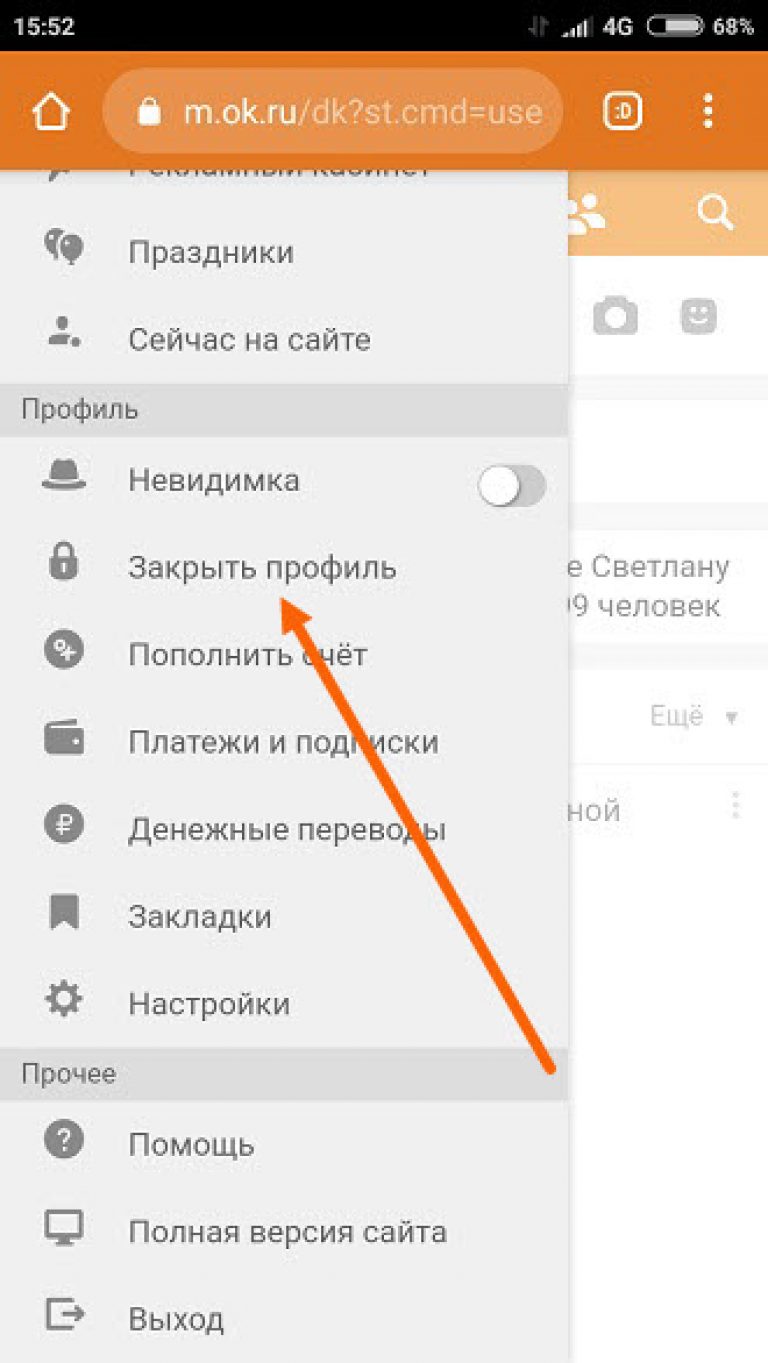The width and height of the screenshot is (768, 1363).
Task: Open Денежные переводы
Action: 284,829
